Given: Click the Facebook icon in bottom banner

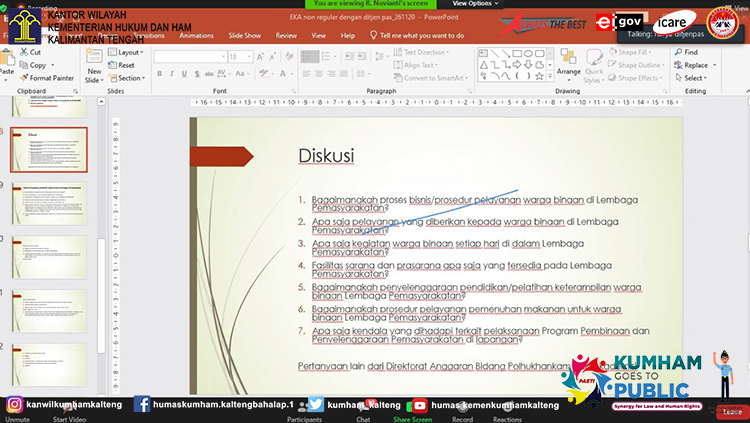Looking at the screenshot, I should pos(141,405).
